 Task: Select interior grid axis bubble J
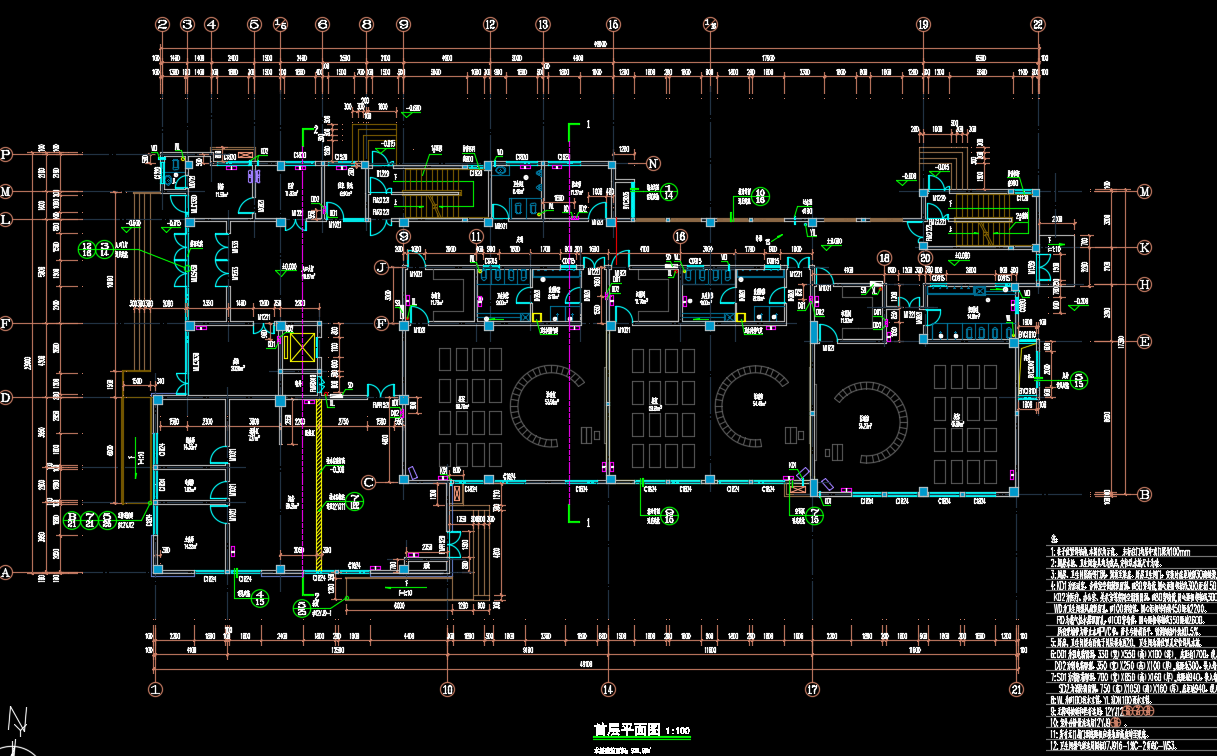[381, 267]
